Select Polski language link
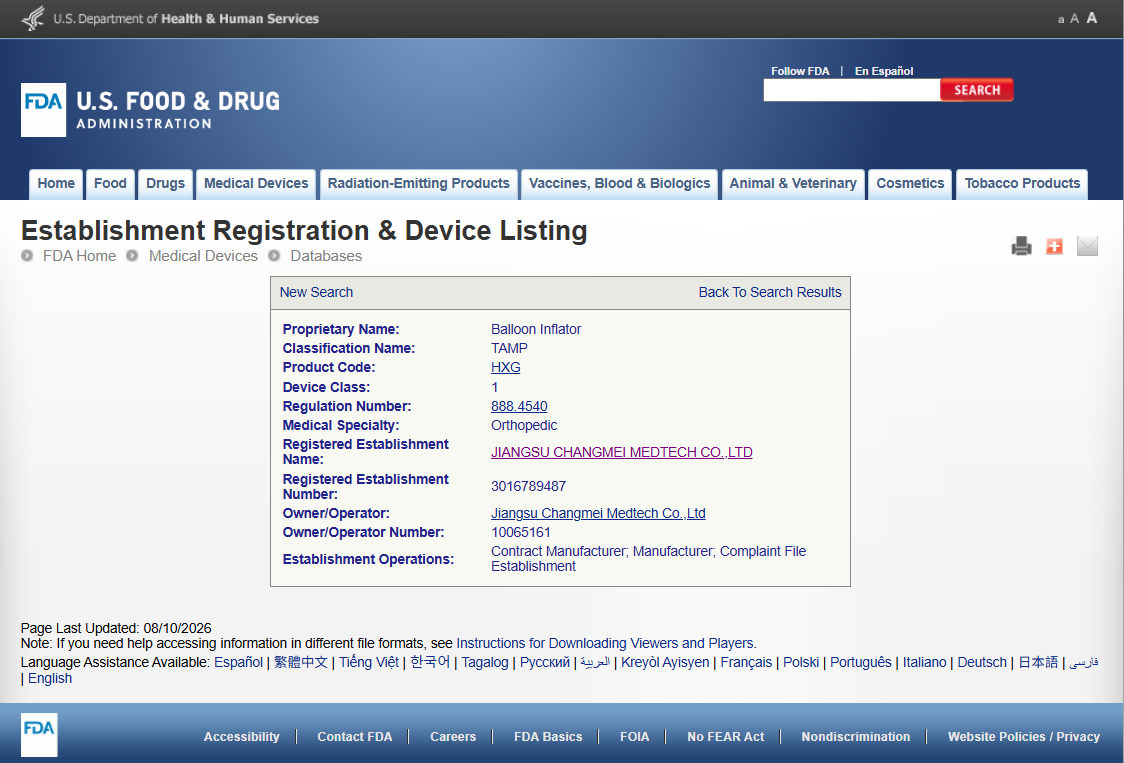The image size is (1124, 763). (801, 662)
